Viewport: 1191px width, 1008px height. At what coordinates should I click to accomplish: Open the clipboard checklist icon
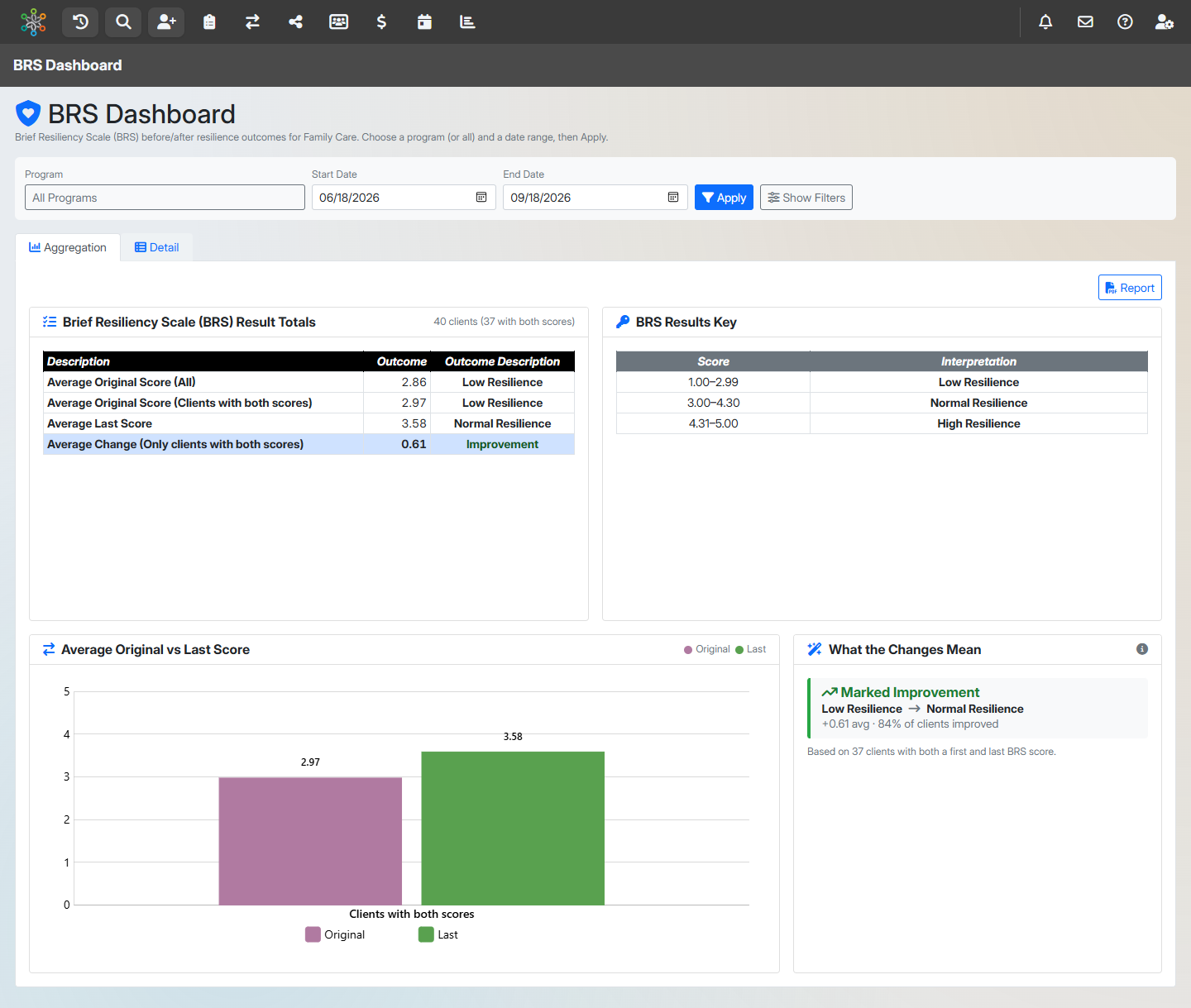[209, 22]
